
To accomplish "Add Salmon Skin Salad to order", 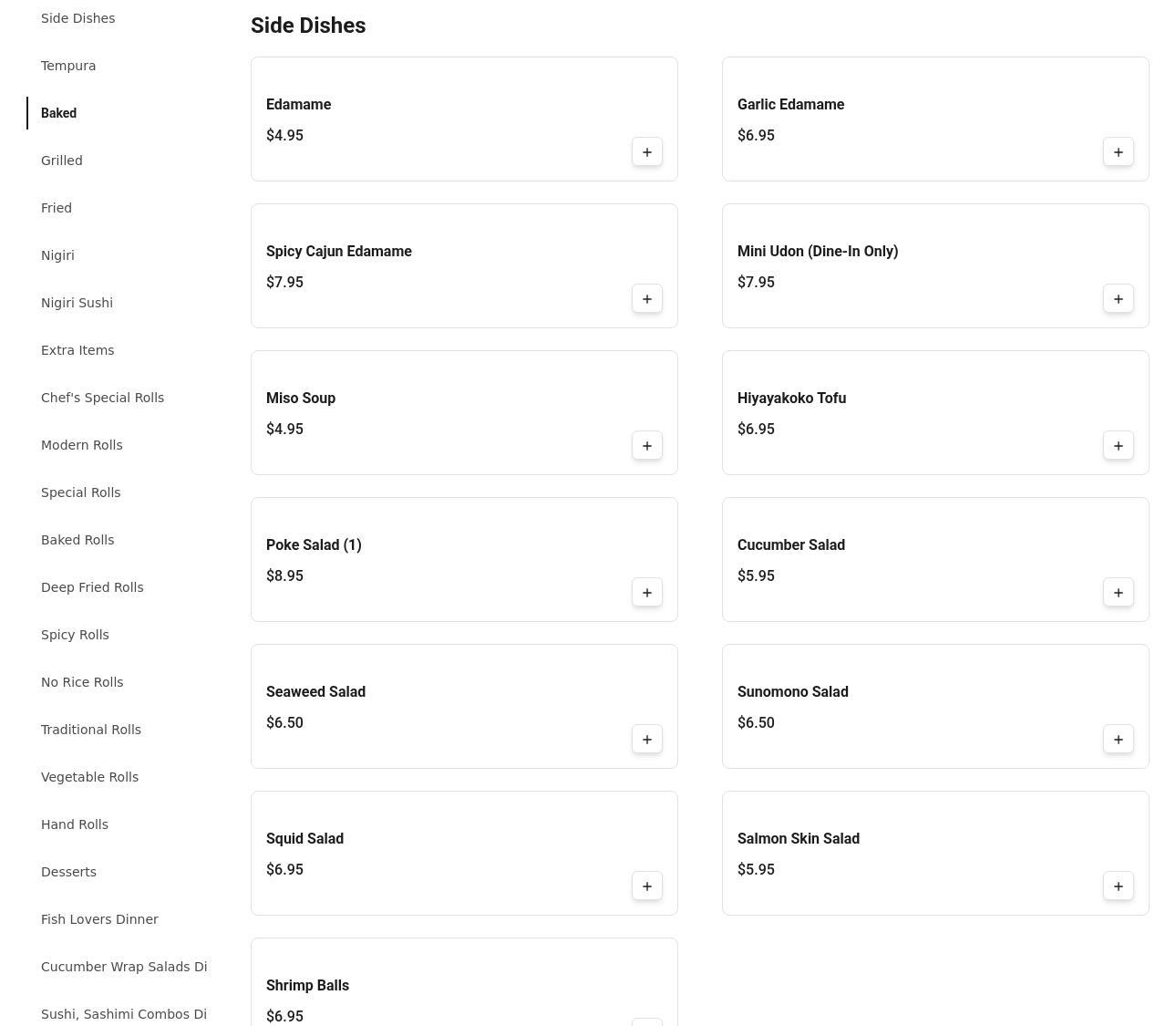I will click(1119, 886).
